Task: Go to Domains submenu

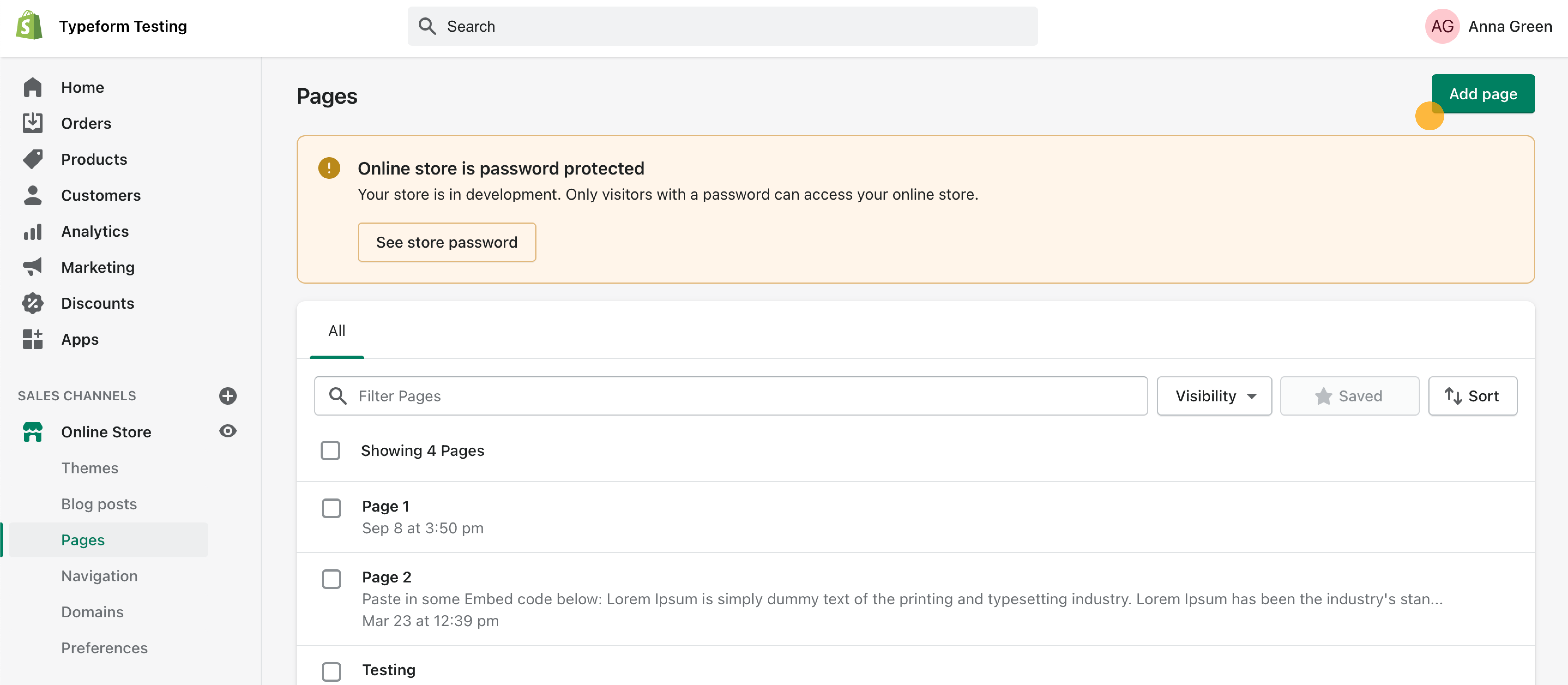Action: (x=92, y=611)
